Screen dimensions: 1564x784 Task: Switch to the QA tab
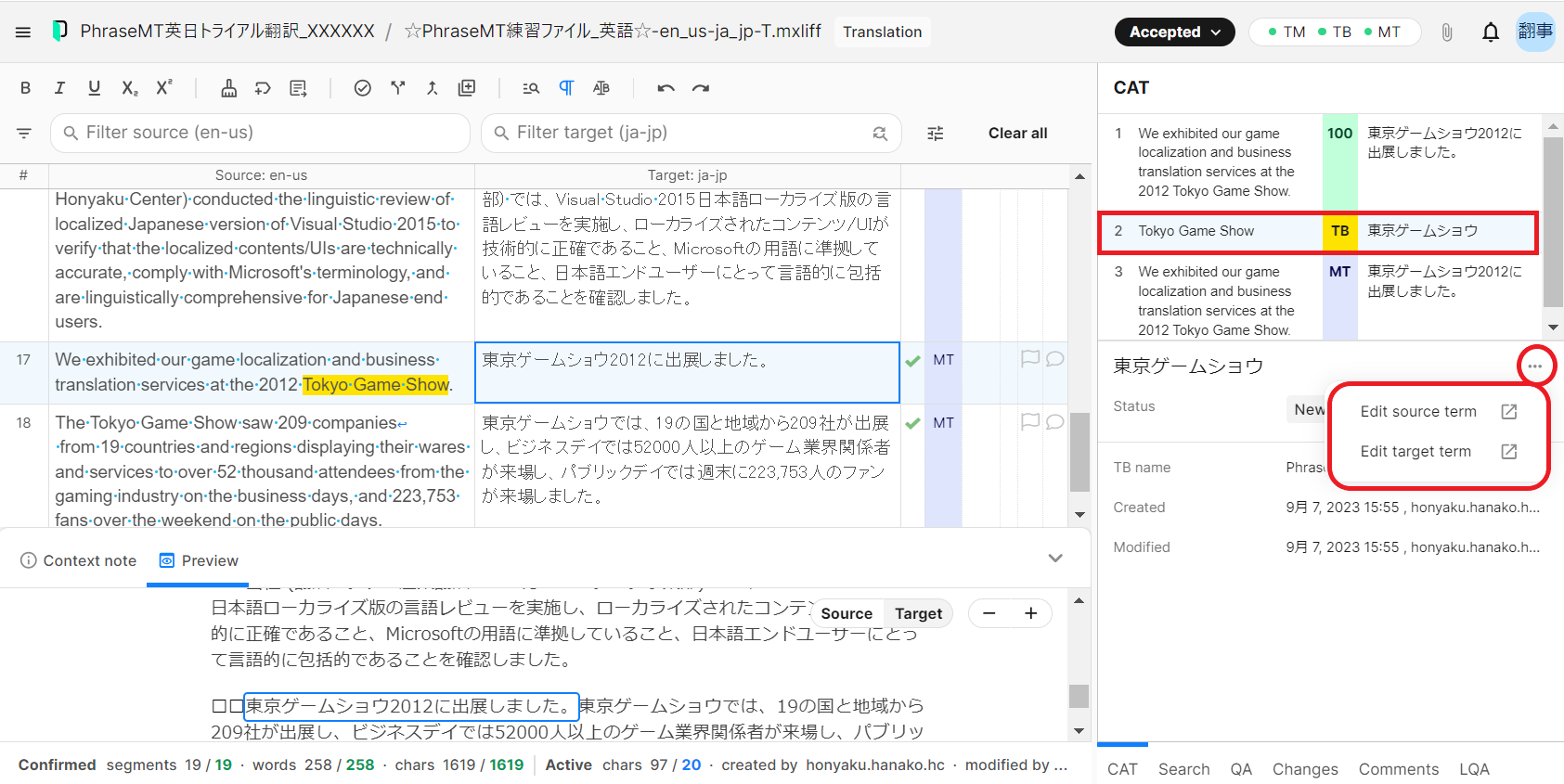[x=1241, y=769]
